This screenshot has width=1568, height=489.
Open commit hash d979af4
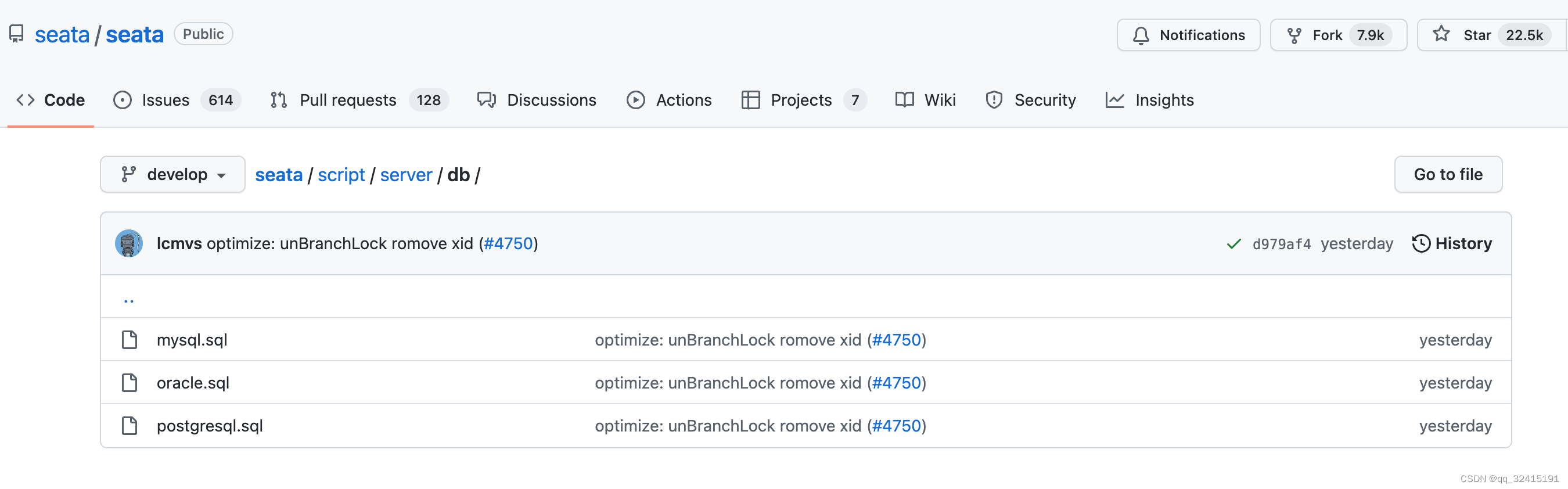coord(1281,244)
